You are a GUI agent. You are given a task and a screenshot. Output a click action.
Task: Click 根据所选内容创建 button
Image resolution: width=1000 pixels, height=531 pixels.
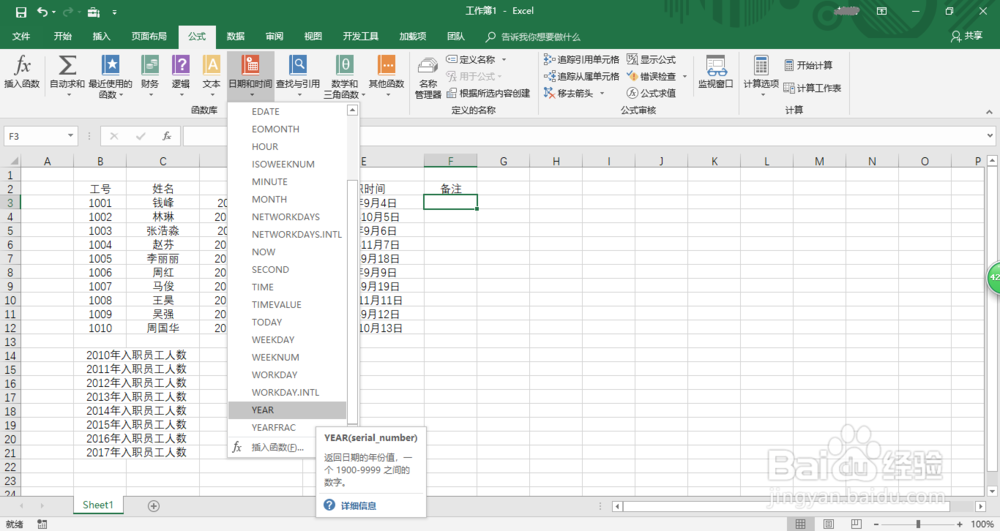point(489,93)
